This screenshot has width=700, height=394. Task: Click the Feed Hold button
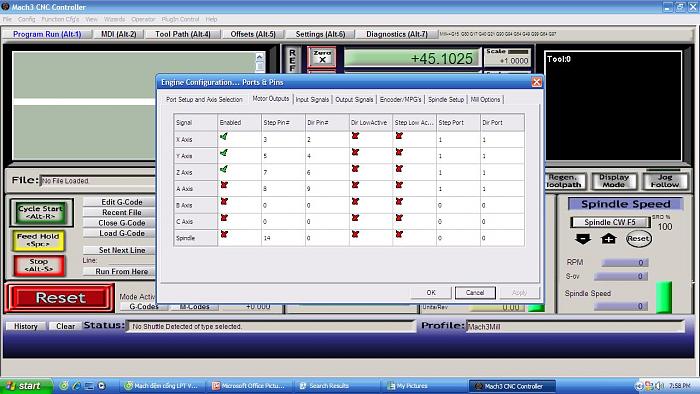pyautogui.click(x=38, y=240)
